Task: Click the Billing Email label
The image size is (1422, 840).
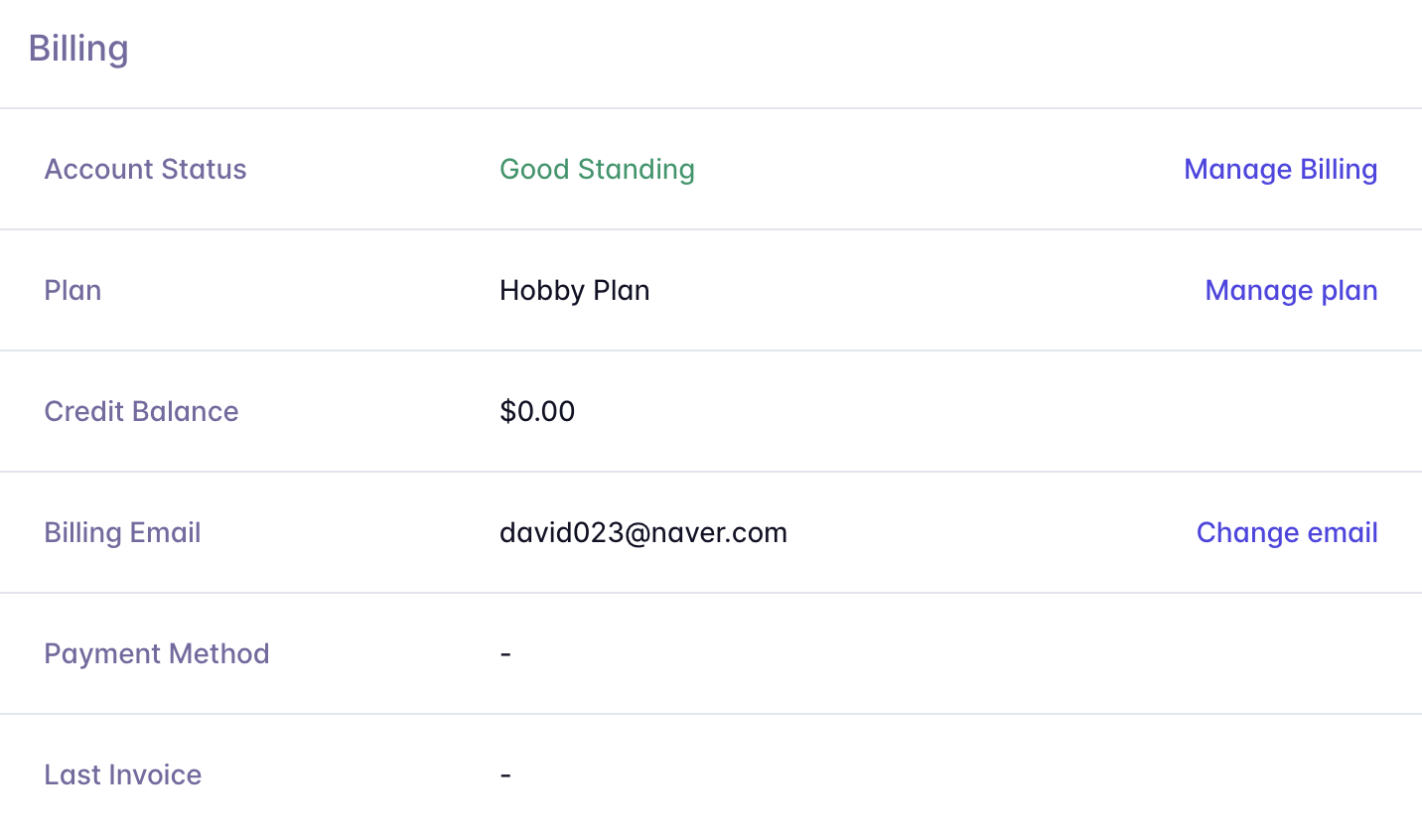Action: tap(122, 533)
